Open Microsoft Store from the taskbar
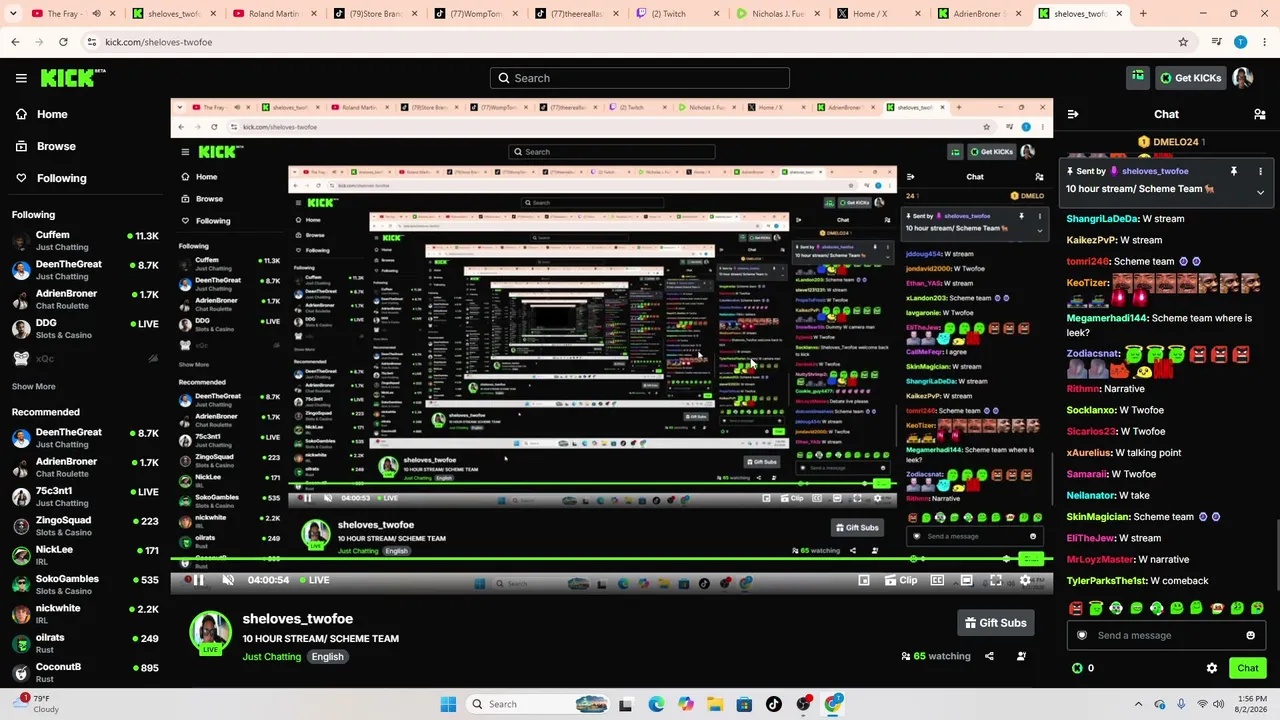The width and height of the screenshot is (1280, 720). (744, 704)
